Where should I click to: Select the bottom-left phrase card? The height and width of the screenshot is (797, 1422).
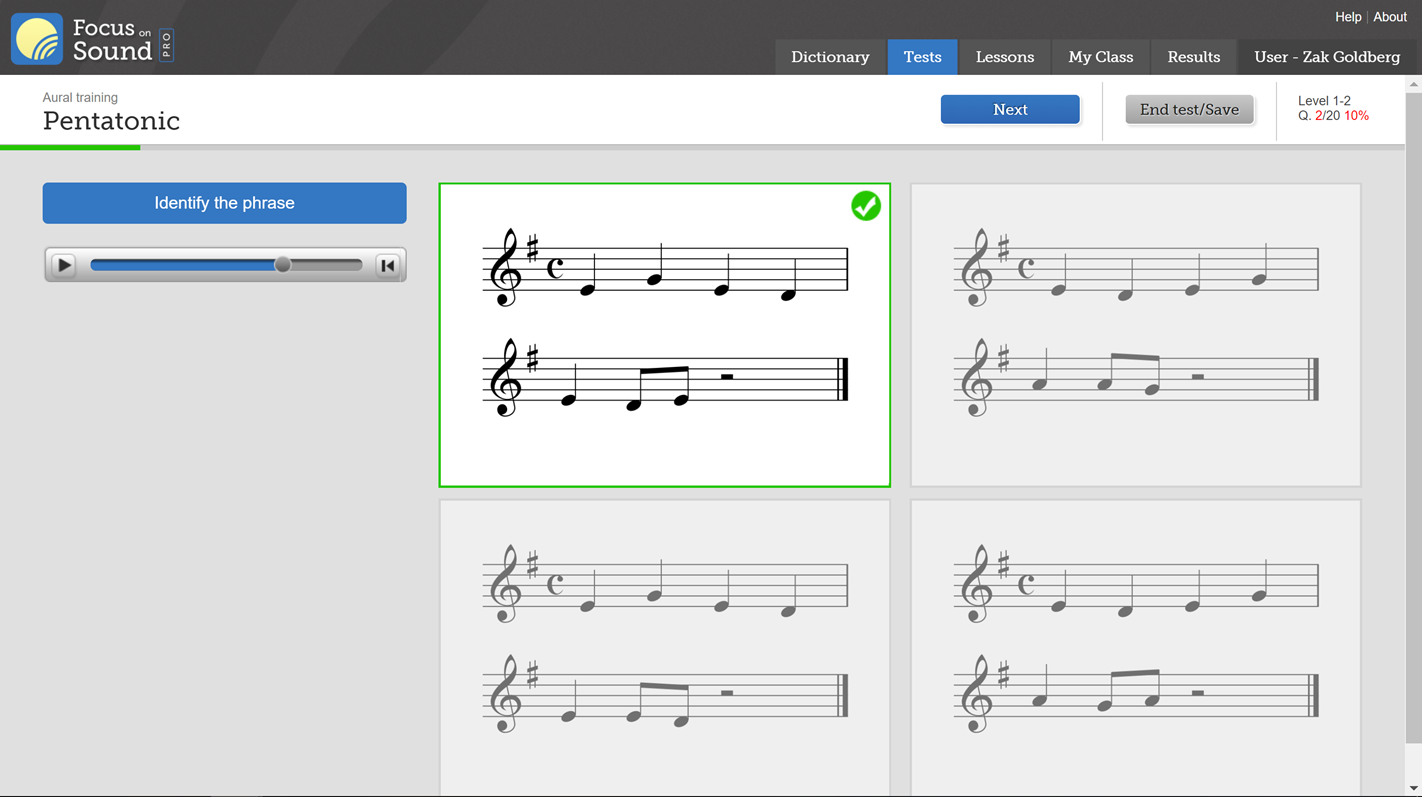pyautogui.click(x=664, y=648)
